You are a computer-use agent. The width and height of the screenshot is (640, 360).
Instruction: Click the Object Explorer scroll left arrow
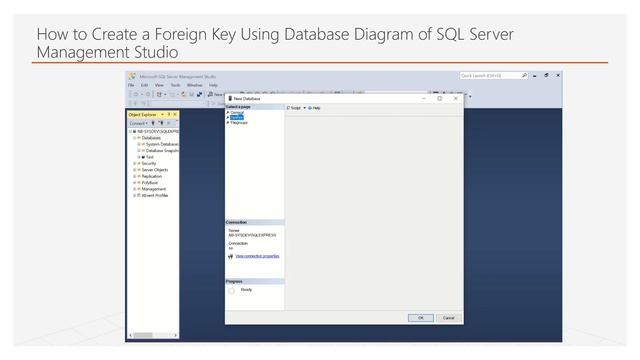point(131,335)
